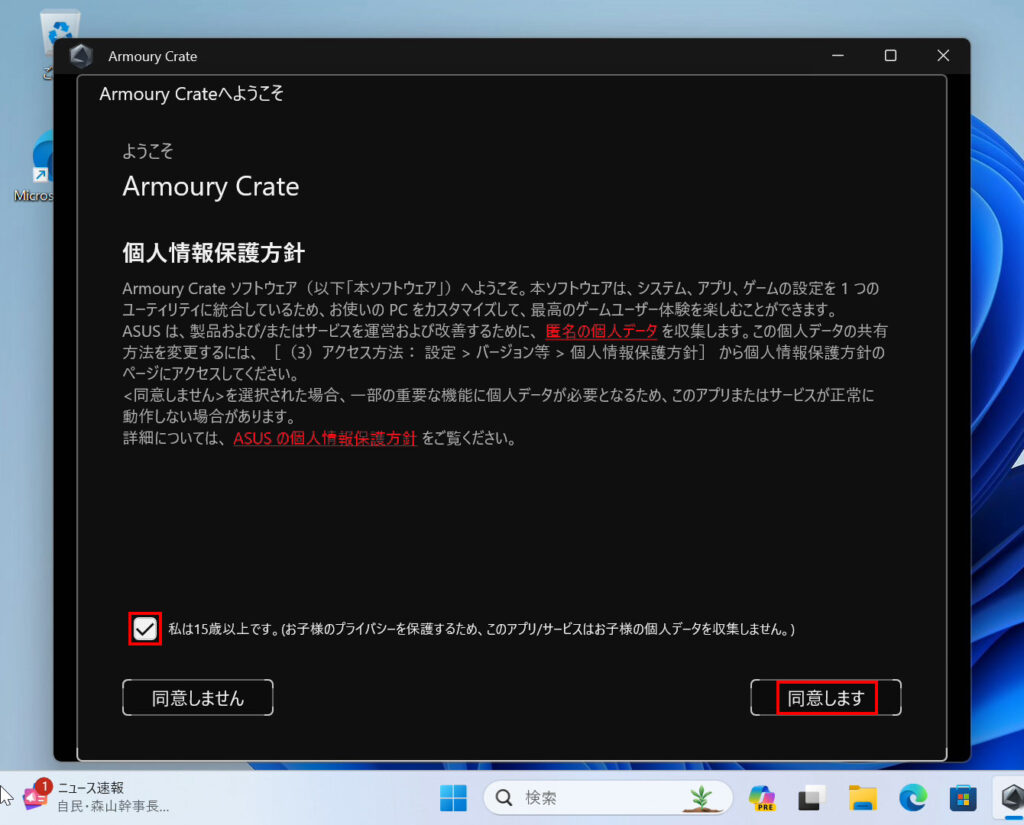Open Microsoft Store from taskbar
This screenshot has width=1024, height=825.
tap(963, 798)
